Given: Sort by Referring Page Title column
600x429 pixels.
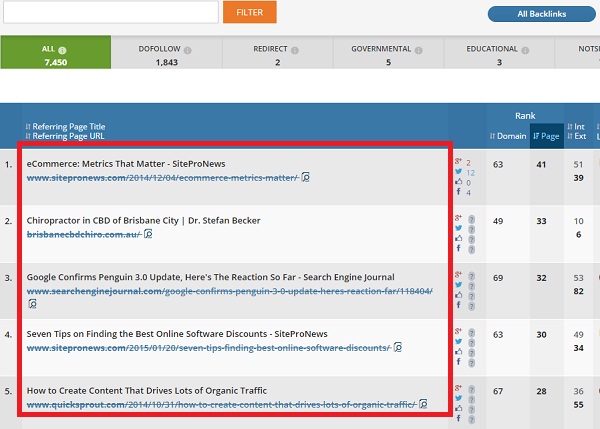Looking at the screenshot, I should tap(66, 126).
